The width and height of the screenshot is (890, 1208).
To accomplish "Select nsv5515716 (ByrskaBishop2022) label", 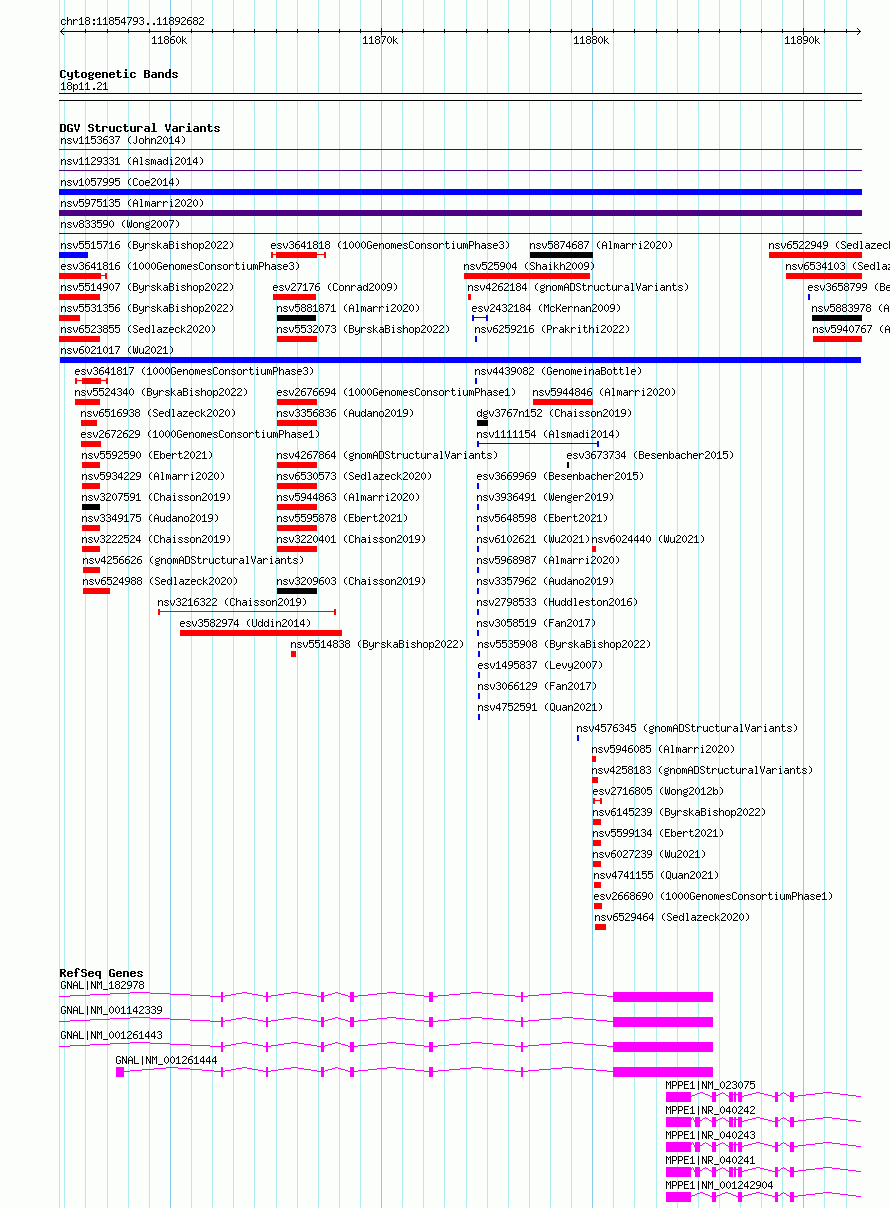I will coord(147,245).
